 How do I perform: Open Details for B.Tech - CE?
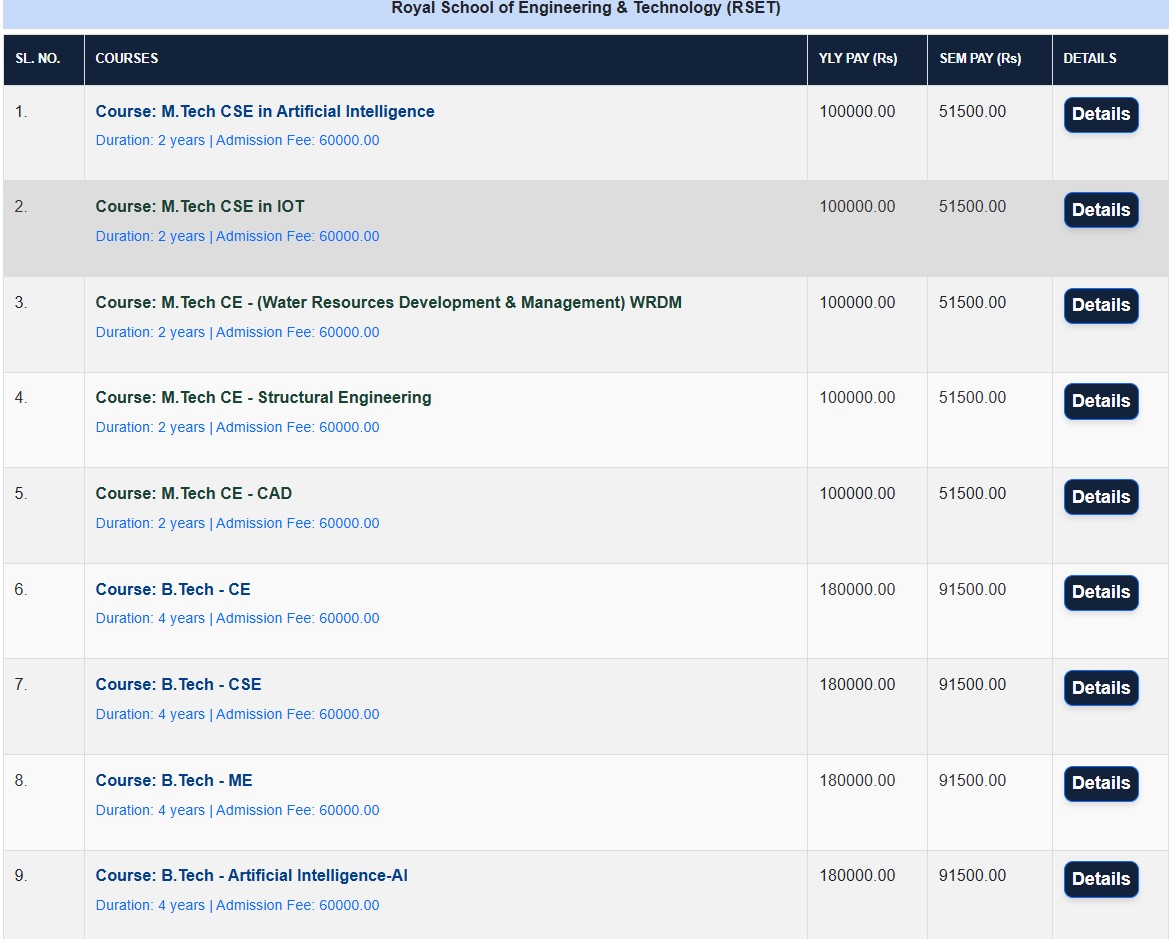click(x=1101, y=592)
